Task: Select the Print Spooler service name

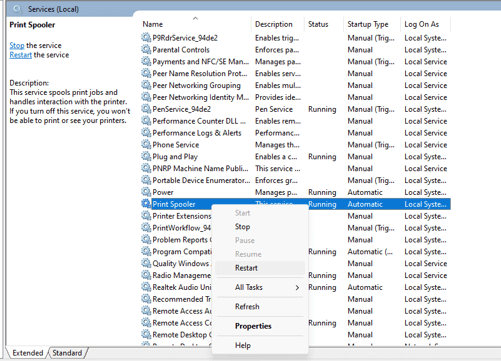Action: (x=174, y=204)
